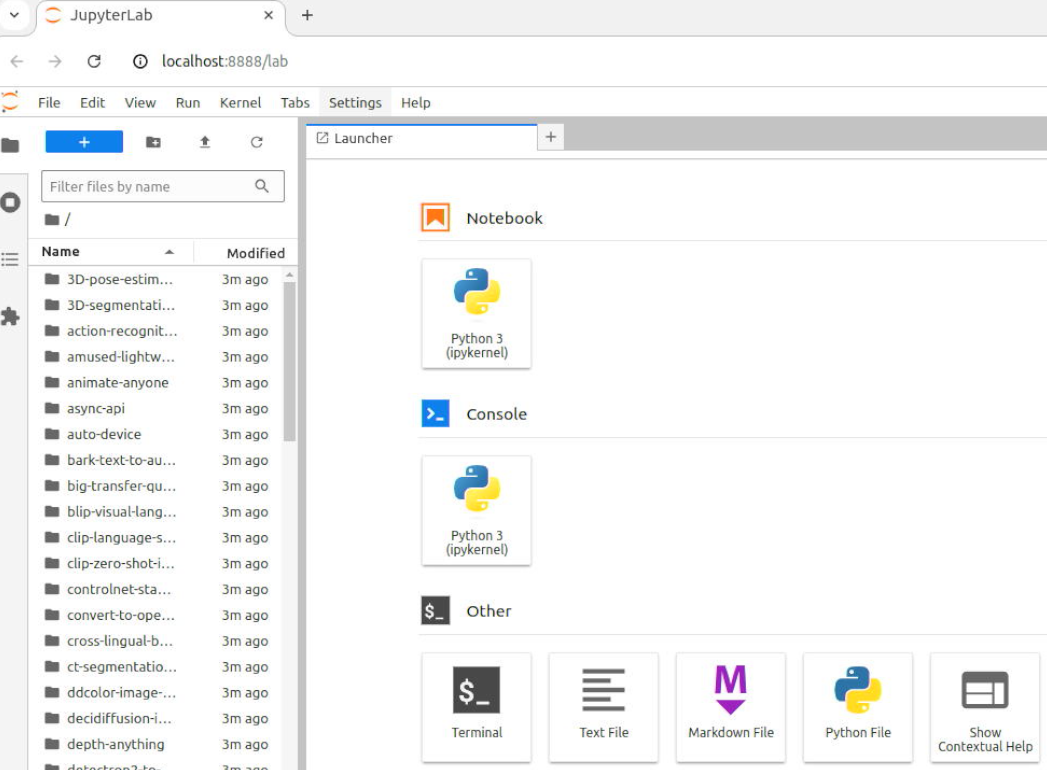This screenshot has width=1047, height=770.
Task: Select depth-anything folder
Action: (x=156, y=744)
